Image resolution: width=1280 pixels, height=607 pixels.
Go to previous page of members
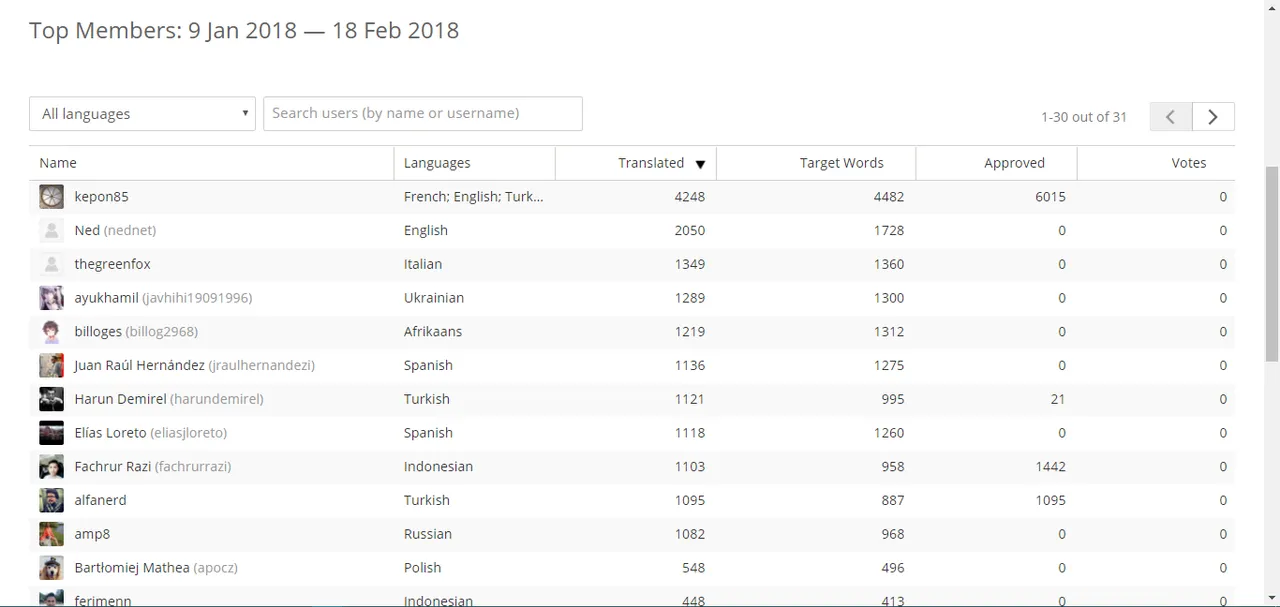(x=1170, y=117)
